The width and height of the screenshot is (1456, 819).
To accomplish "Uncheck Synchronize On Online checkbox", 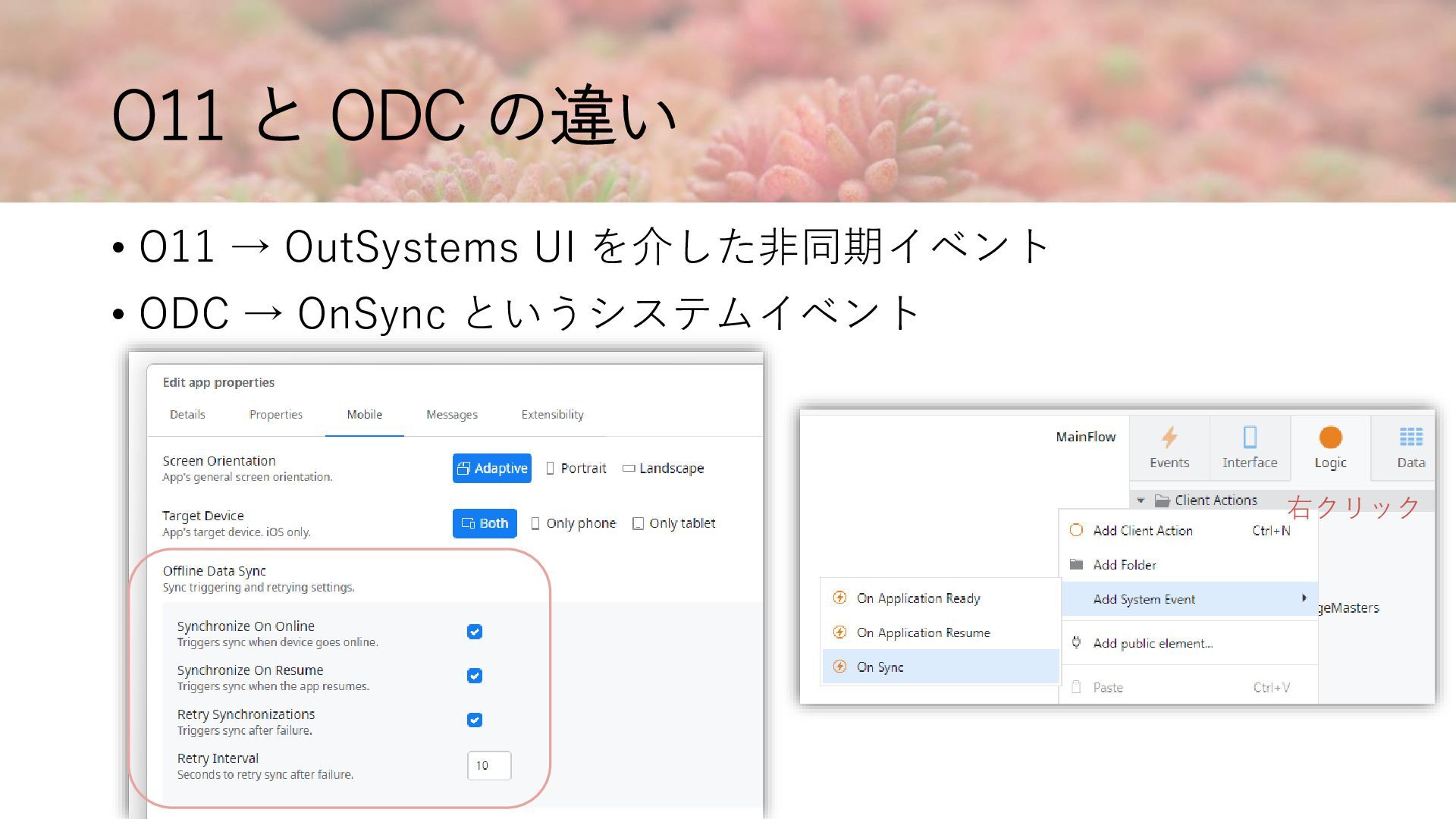I will (x=475, y=632).
